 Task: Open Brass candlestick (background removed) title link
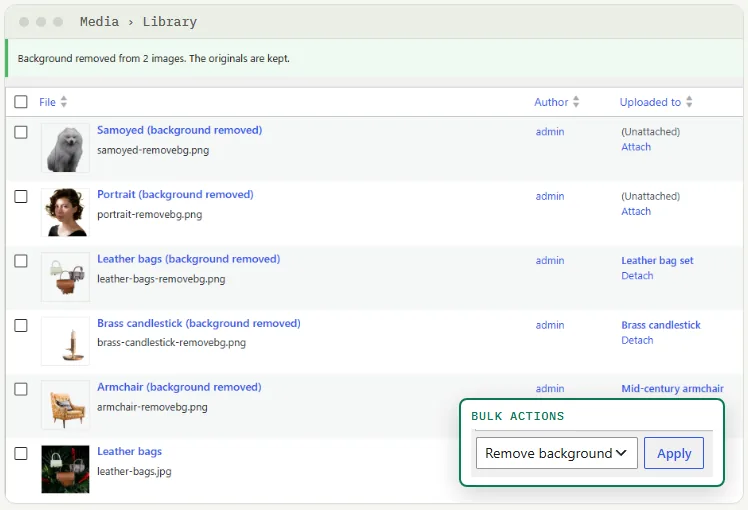[x=199, y=323]
